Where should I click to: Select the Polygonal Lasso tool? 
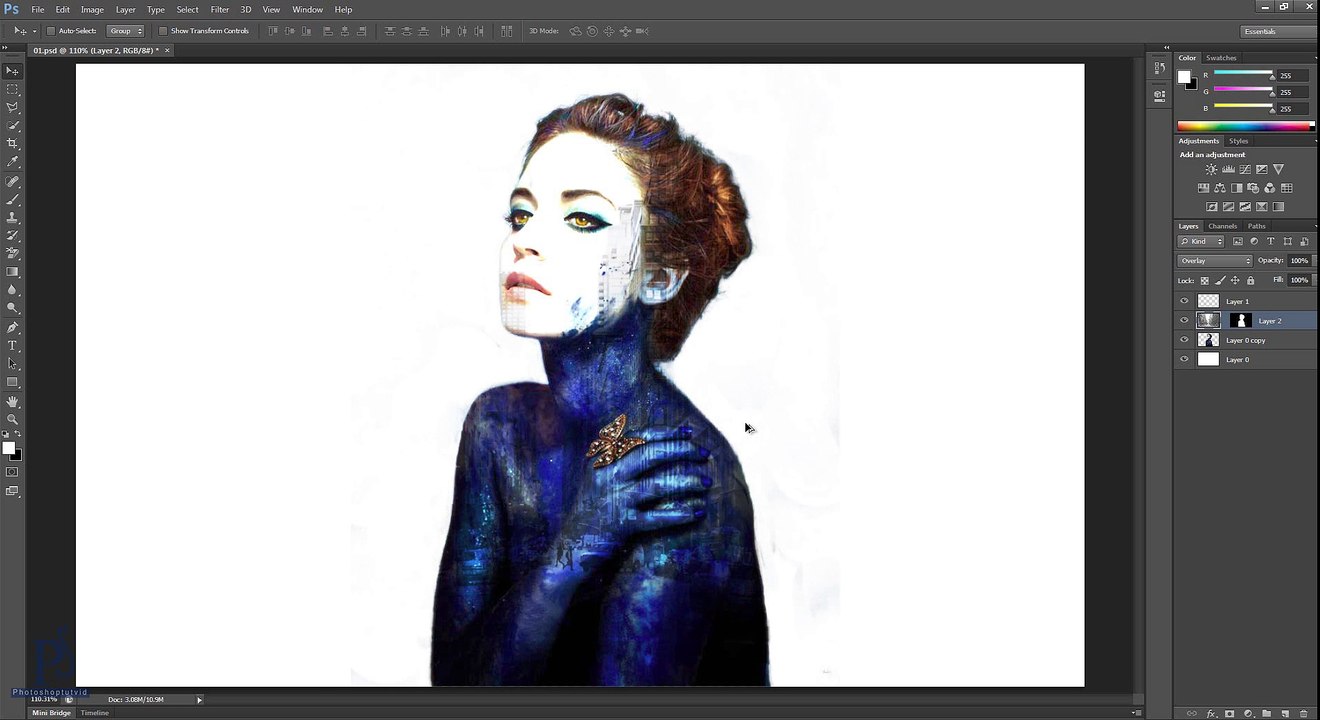12,107
